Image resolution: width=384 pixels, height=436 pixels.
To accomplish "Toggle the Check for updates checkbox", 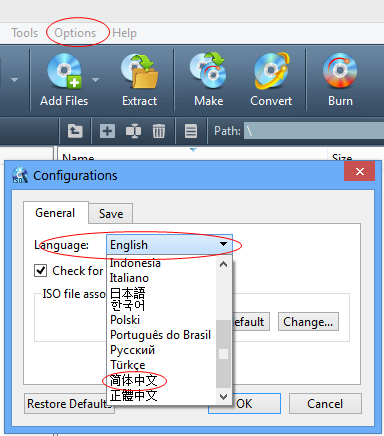I will point(40,270).
